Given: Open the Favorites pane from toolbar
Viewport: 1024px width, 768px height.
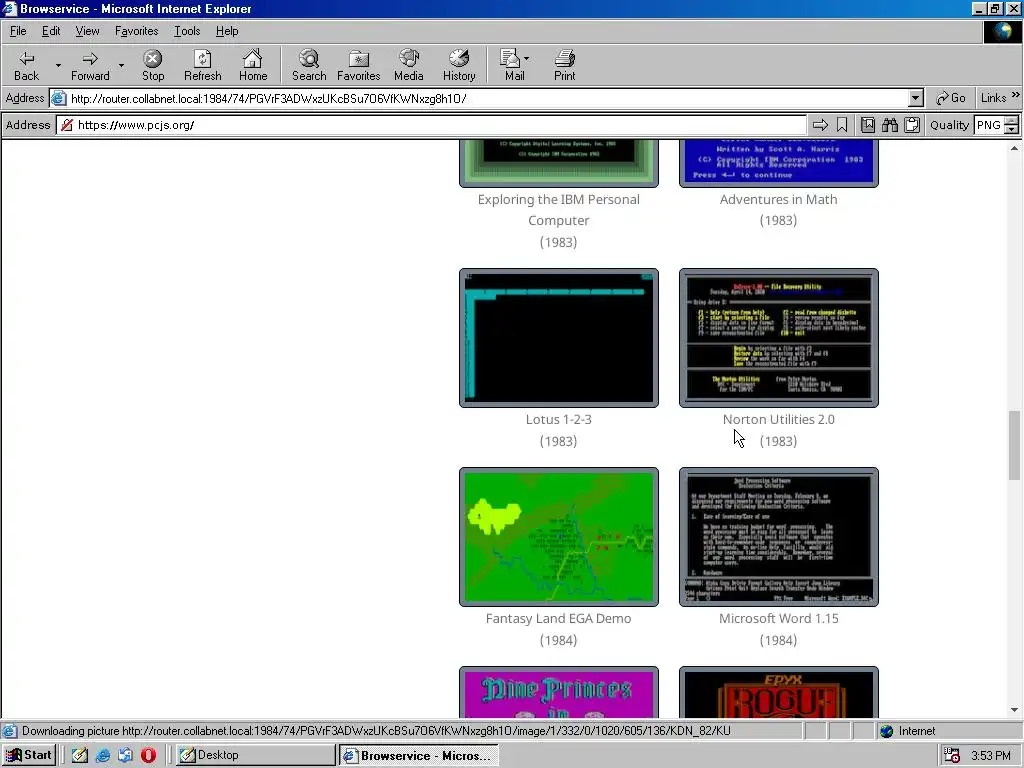Looking at the screenshot, I should coord(359,65).
